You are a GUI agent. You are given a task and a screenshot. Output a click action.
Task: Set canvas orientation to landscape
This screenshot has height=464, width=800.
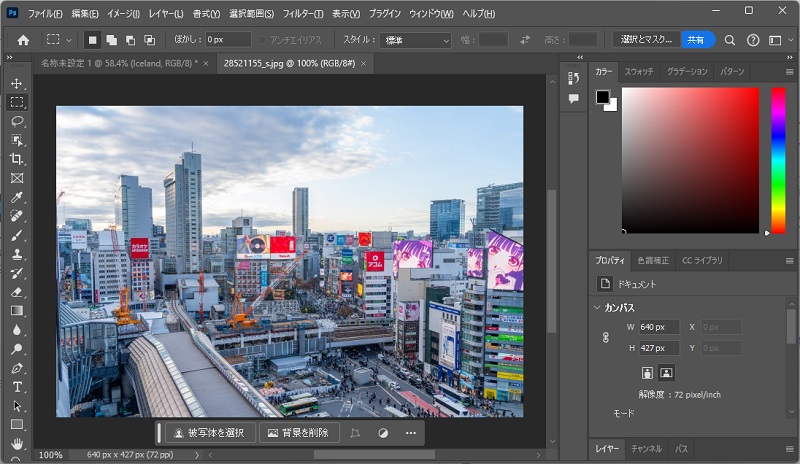pos(666,373)
